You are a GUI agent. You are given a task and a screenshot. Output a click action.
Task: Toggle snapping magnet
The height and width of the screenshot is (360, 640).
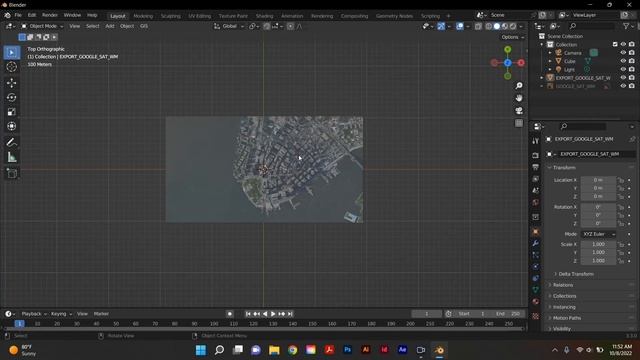pos(266,26)
